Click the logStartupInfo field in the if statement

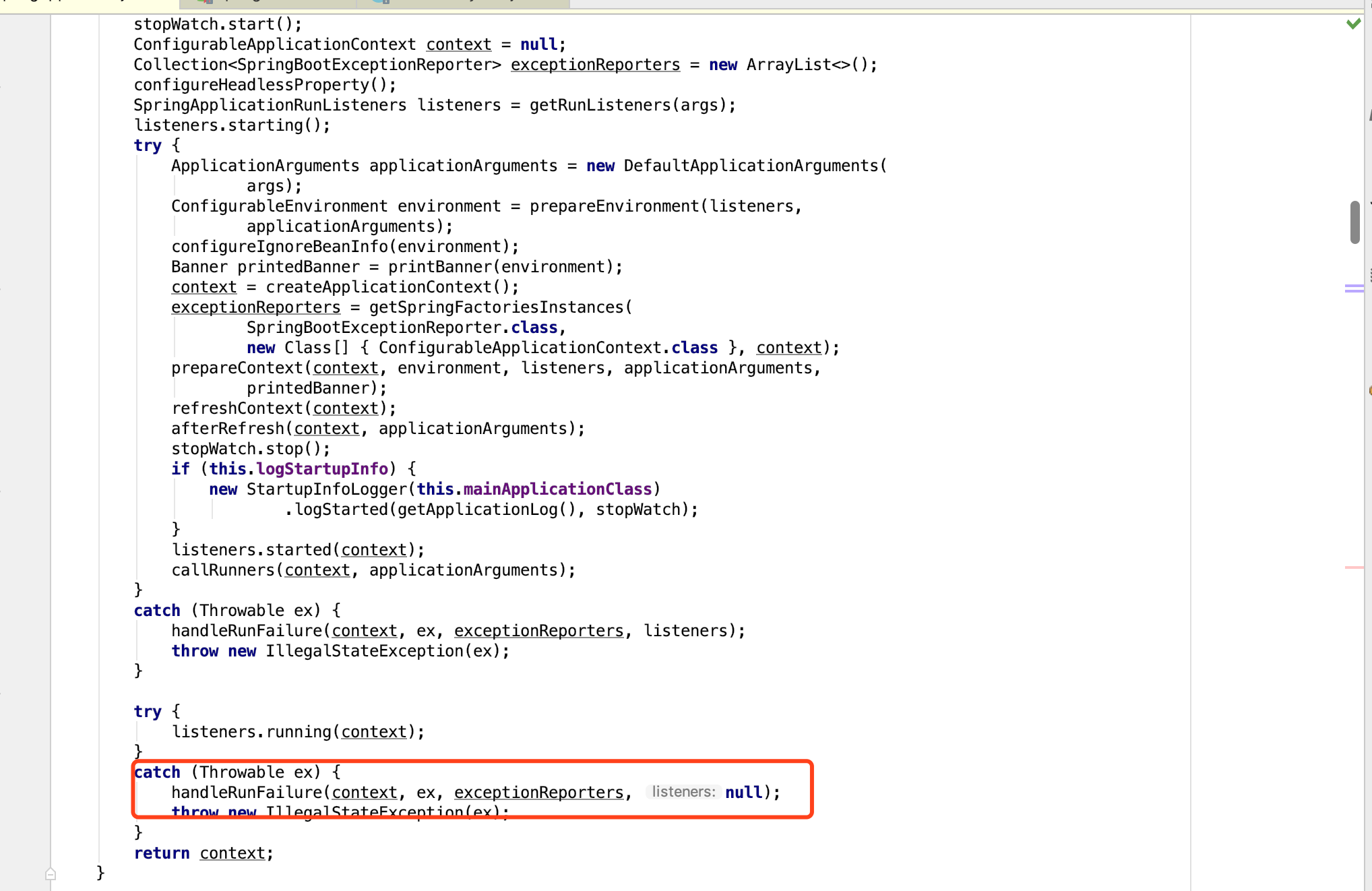pos(322,469)
